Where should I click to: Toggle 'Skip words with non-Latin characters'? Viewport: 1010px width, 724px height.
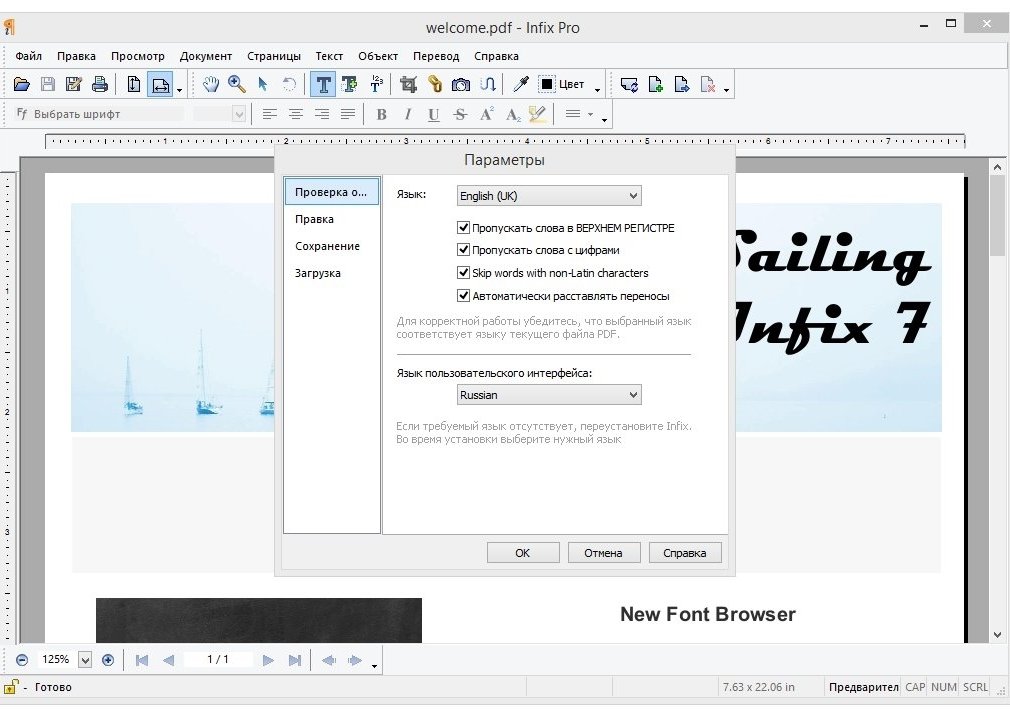[463, 272]
